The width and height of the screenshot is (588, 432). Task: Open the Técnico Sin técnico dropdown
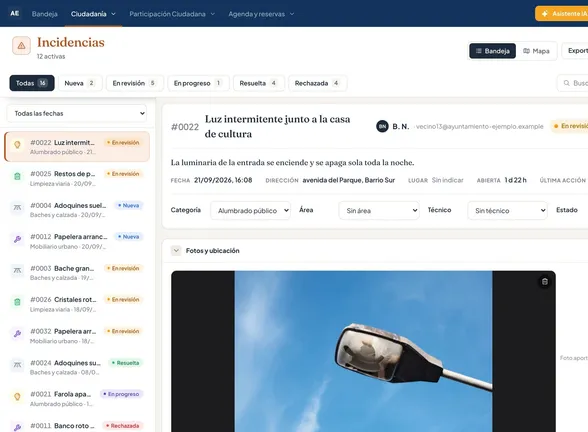point(507,210)
